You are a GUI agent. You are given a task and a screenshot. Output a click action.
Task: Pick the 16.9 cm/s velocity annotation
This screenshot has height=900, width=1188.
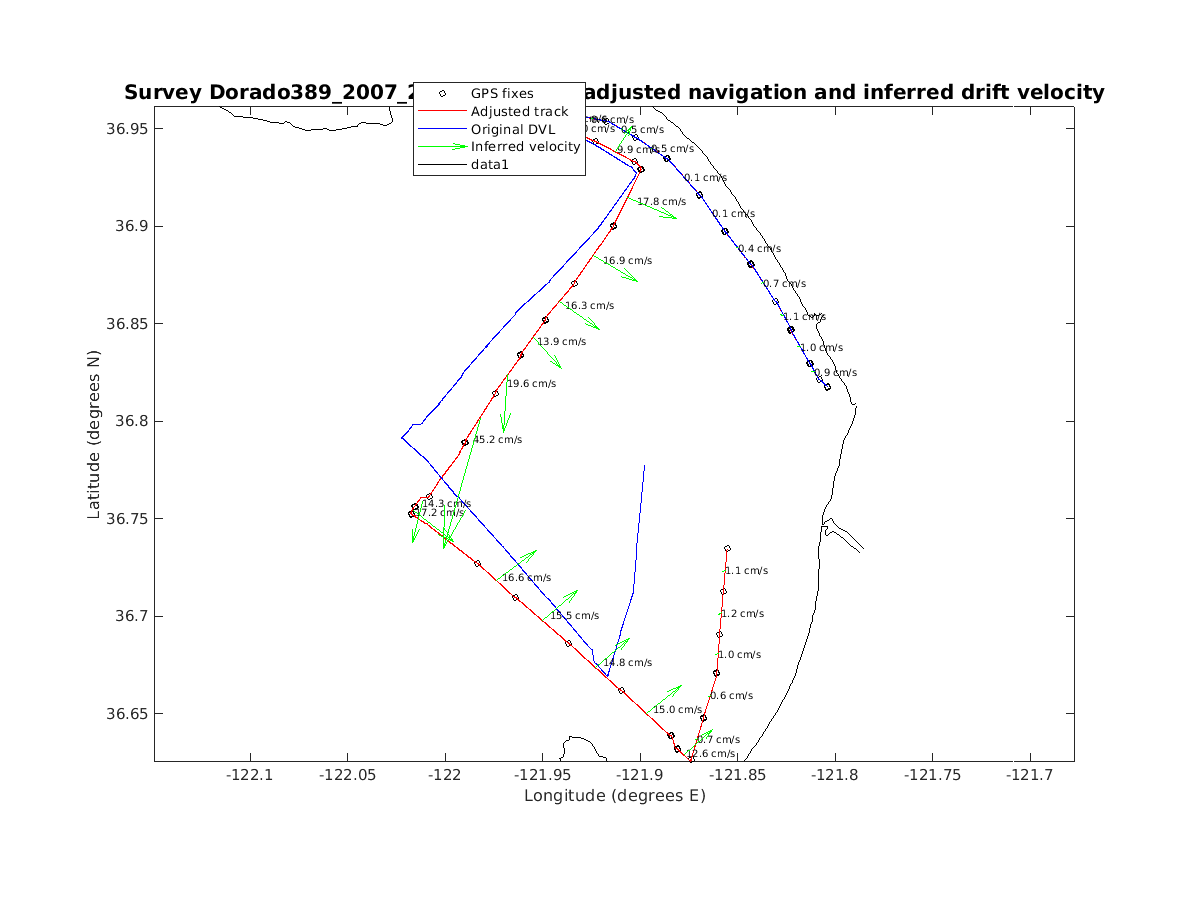pos(627,261)
